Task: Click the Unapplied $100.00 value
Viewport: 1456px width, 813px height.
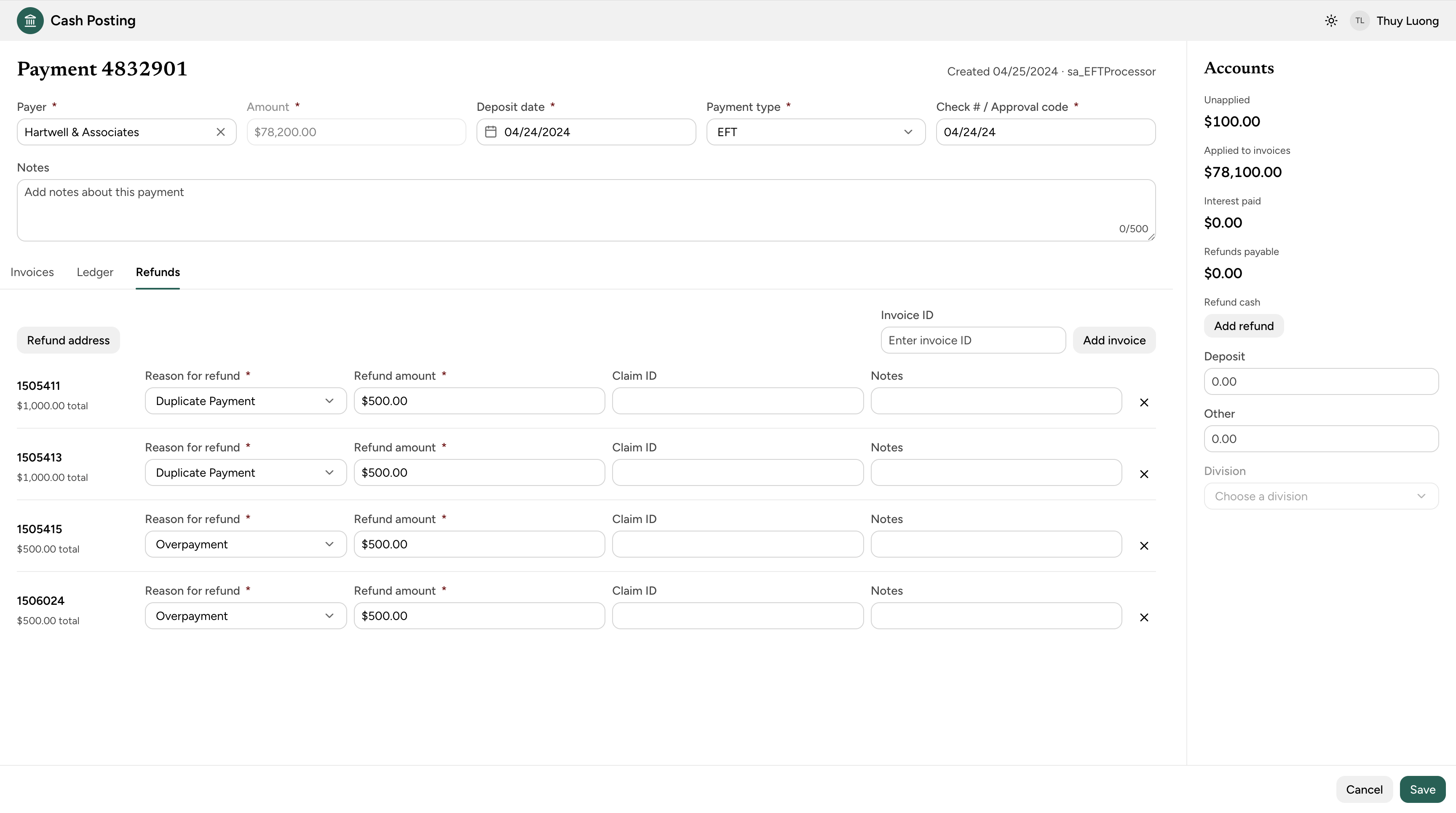Action: tap(1231, 121)
